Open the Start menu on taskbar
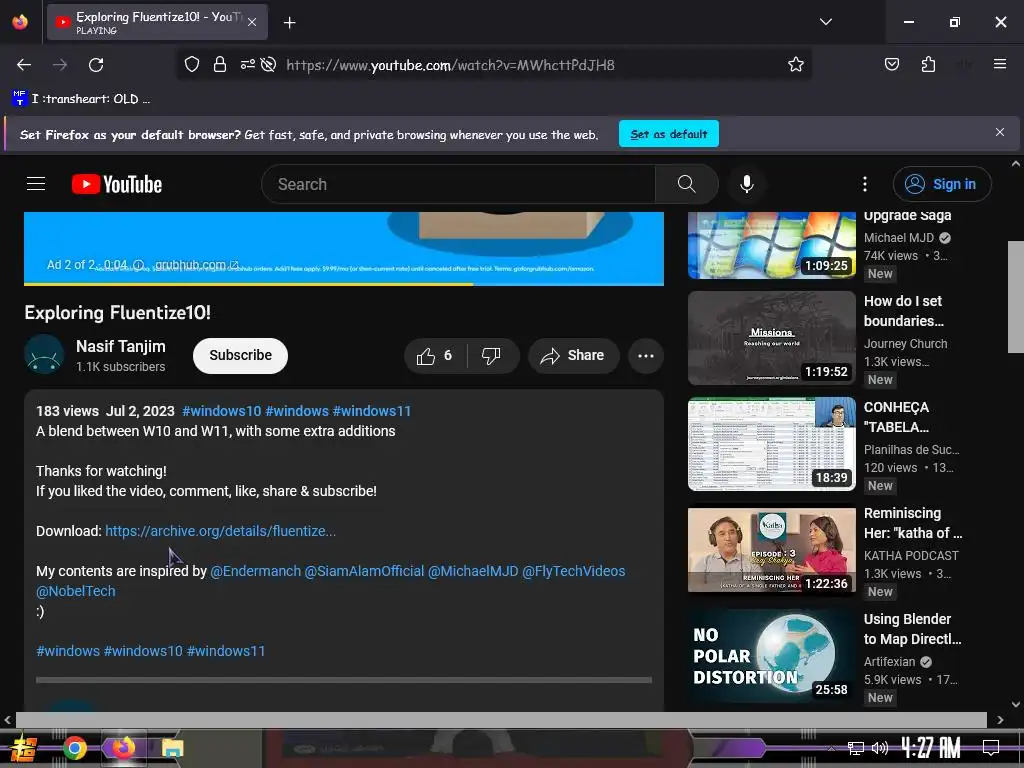 (x=24, y=748)
